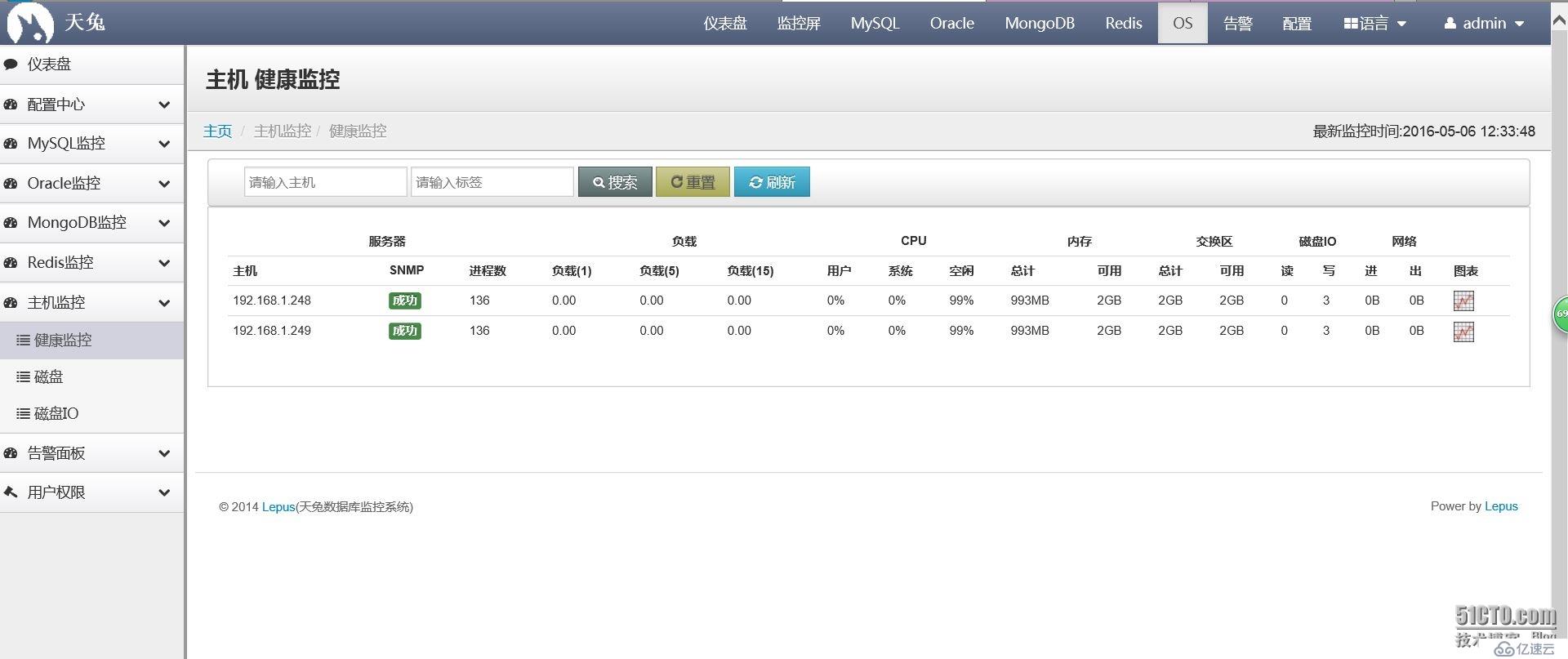Click the Lepus rabbit logo
Viewport: 1568px width, 659px height.
pos(30,22)
